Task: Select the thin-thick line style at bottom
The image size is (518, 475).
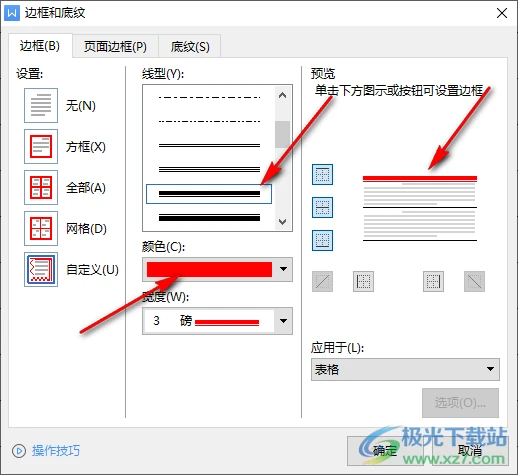Action: coord(209,218)
